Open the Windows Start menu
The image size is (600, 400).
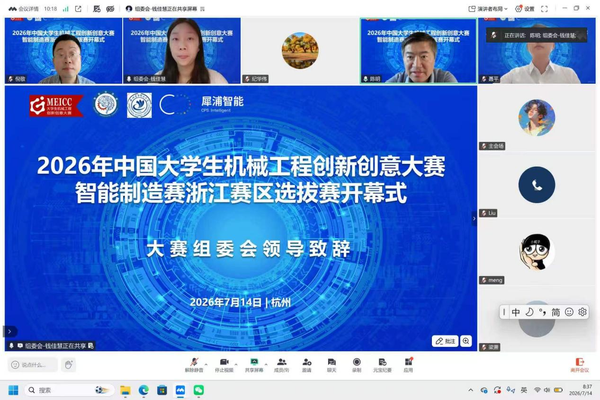pyautogui.click(x=13, y=390)
